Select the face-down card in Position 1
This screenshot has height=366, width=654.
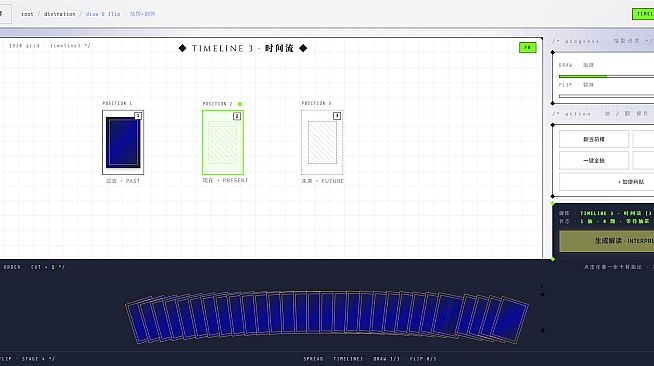tap(123, 143)
